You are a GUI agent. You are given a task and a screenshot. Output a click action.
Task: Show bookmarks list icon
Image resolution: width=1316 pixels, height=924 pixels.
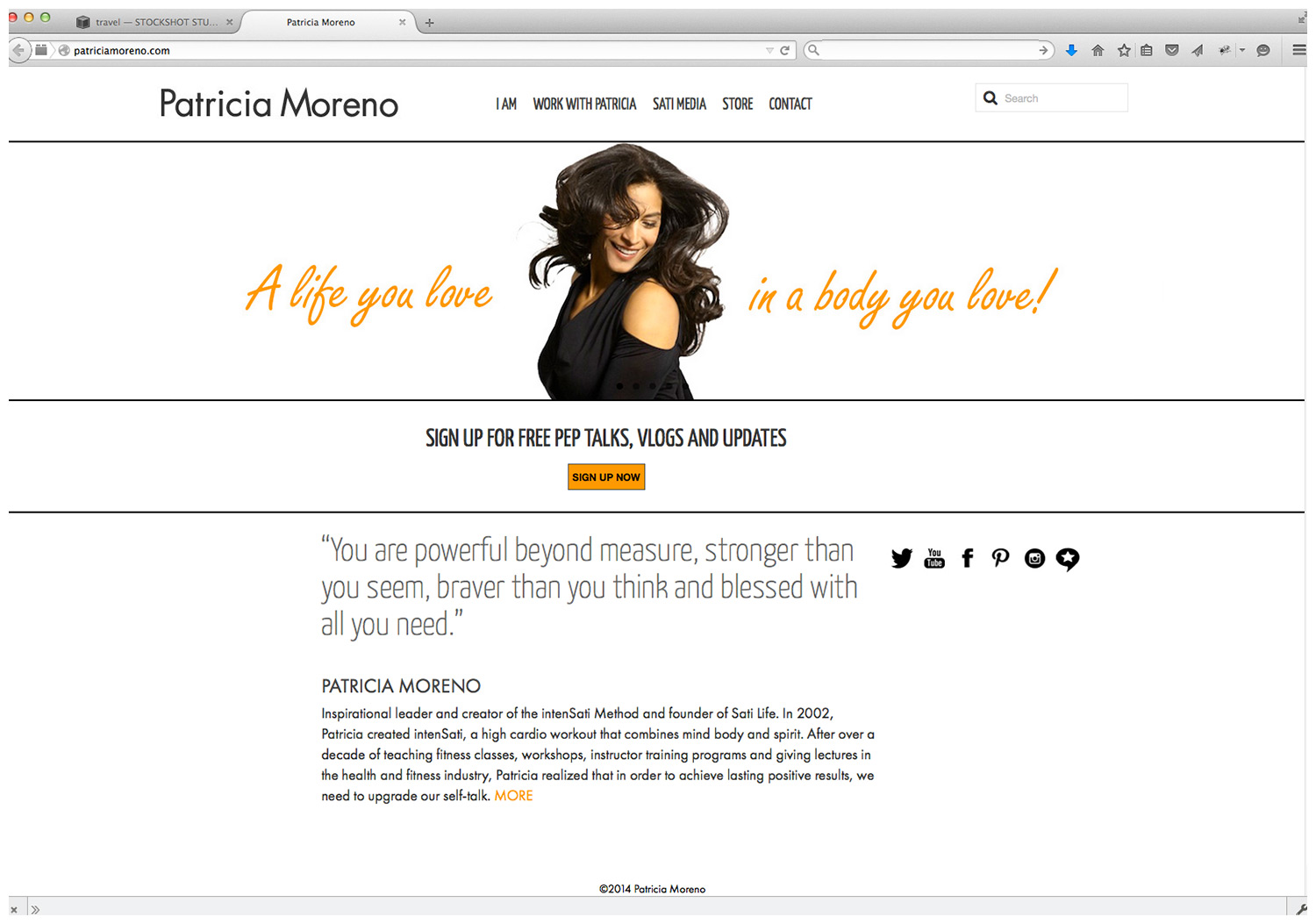click(x=1146, y=50)
